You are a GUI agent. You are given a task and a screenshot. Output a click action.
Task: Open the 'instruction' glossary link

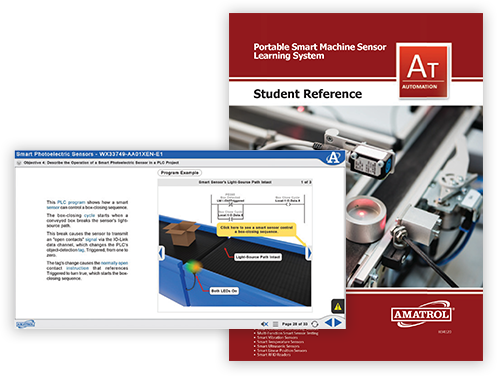click(77, 268)
